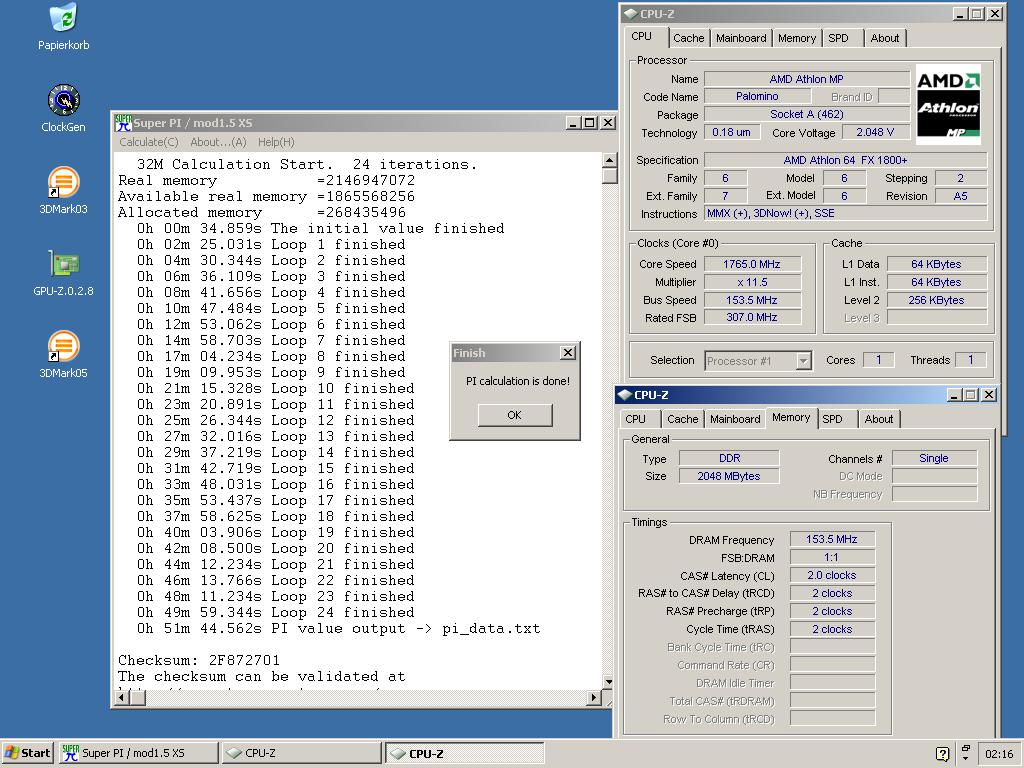Click the Specification AMD Athlon 64 FX 1800+
The height and width of the screenshot is (768, 1024).
(845, 160)
